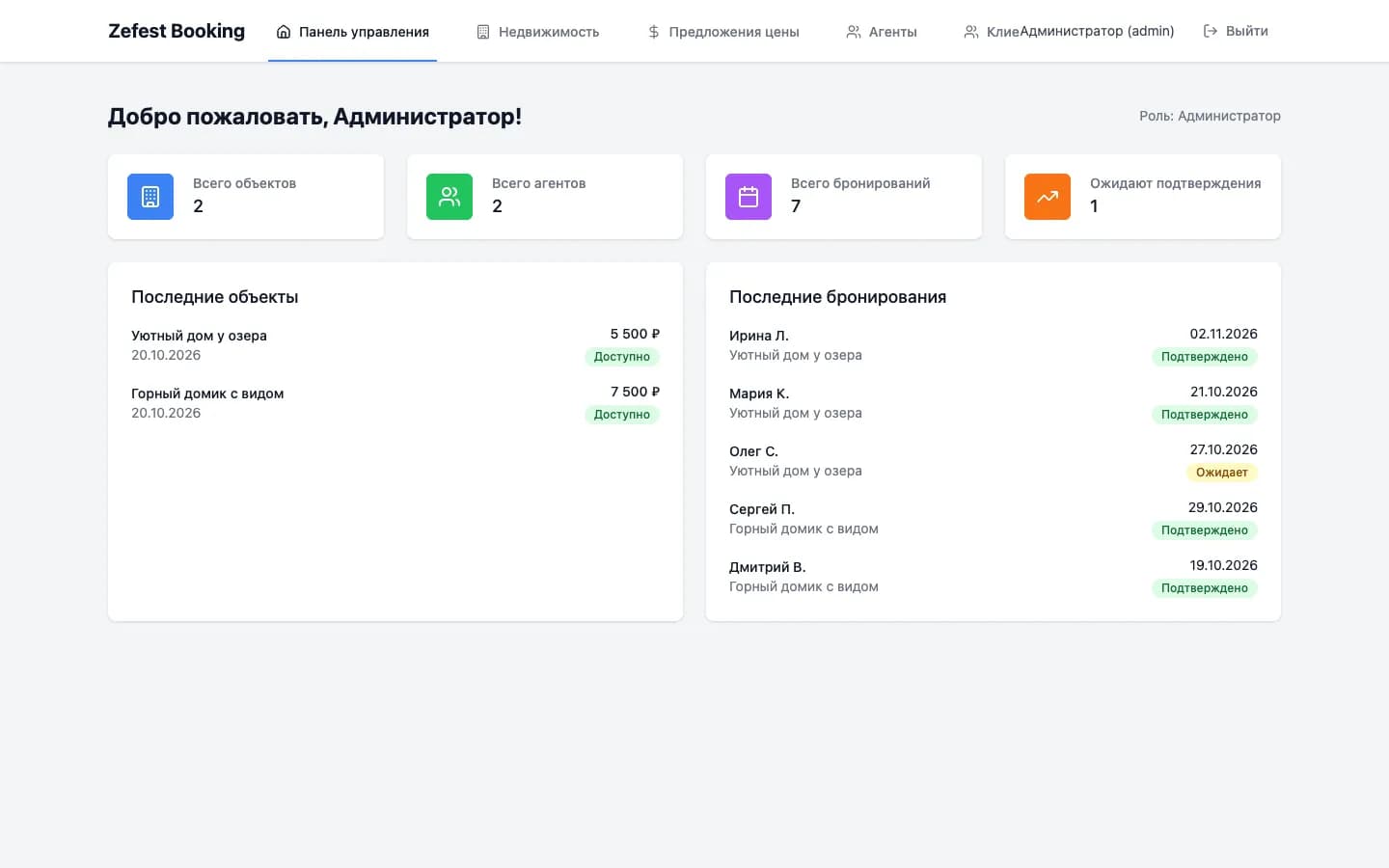Click the Последние бронирования heading

pos(837,297)
